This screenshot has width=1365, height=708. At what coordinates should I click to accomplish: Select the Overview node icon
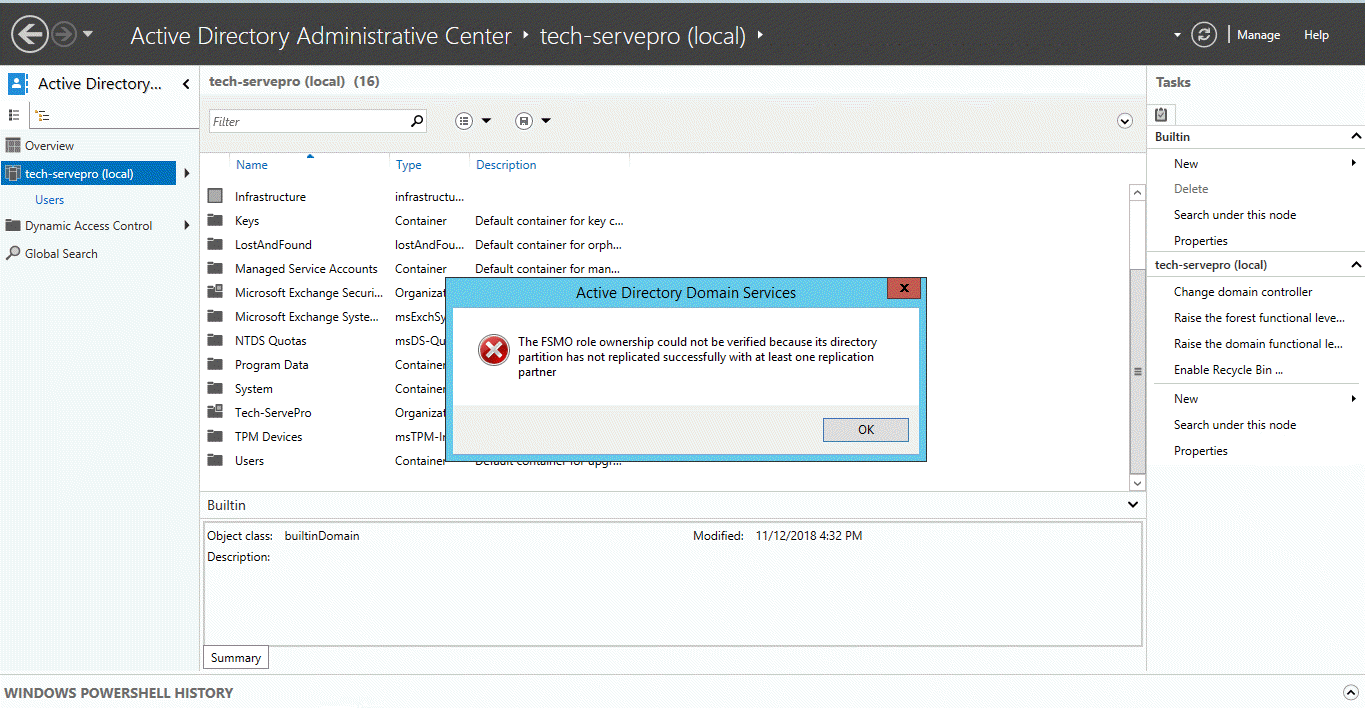(x=13, y=145)
